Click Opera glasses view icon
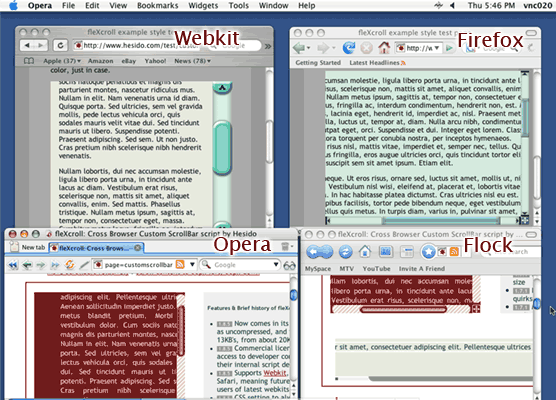Image resolution: width=556 pixels, height=400 pixels. [x=289, y=265]
